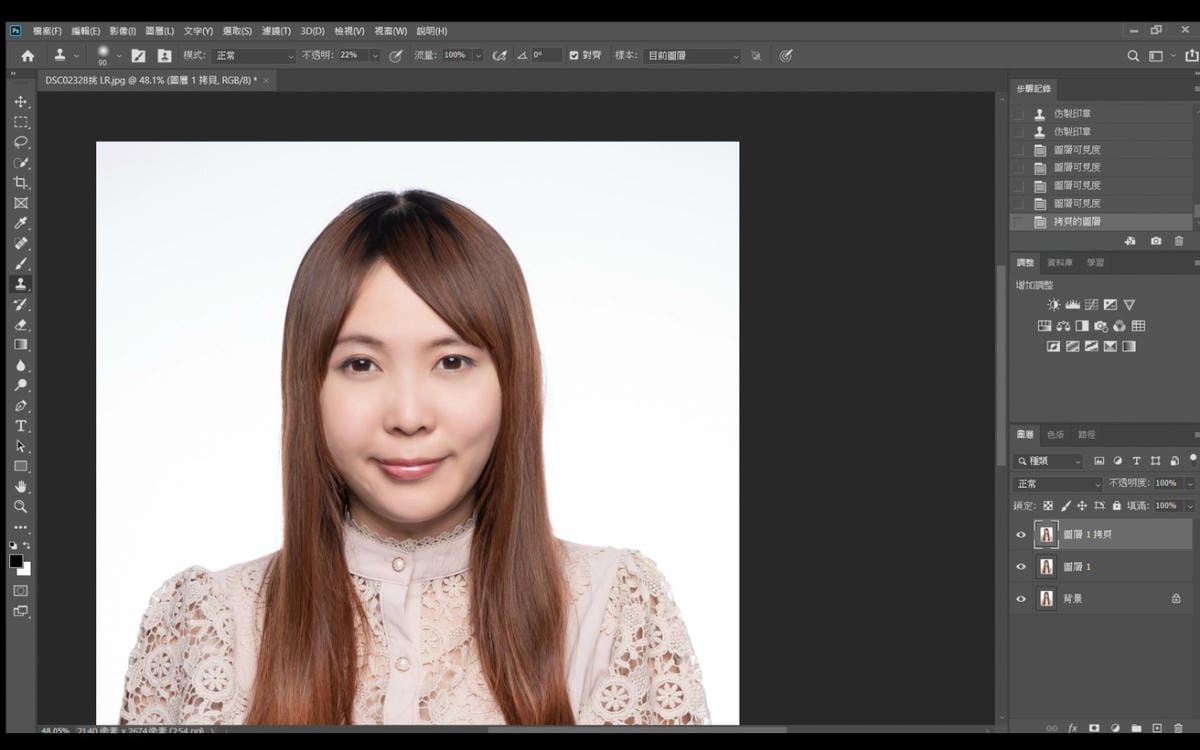Screen dimensions: 1200x750
Task: Select the Move tool
Action: 20,102
